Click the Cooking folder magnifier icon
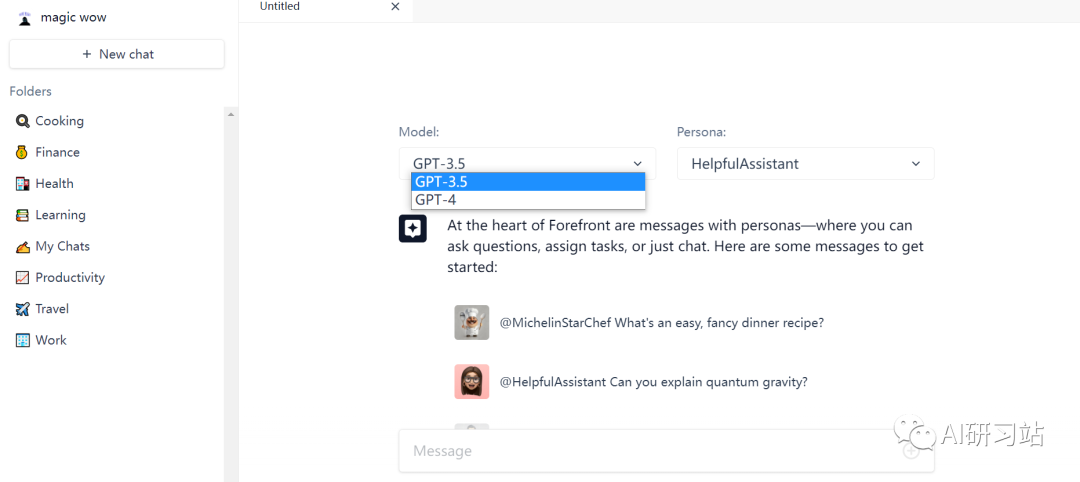This screenshot has width=1080, height=482. tap(23, 121)
